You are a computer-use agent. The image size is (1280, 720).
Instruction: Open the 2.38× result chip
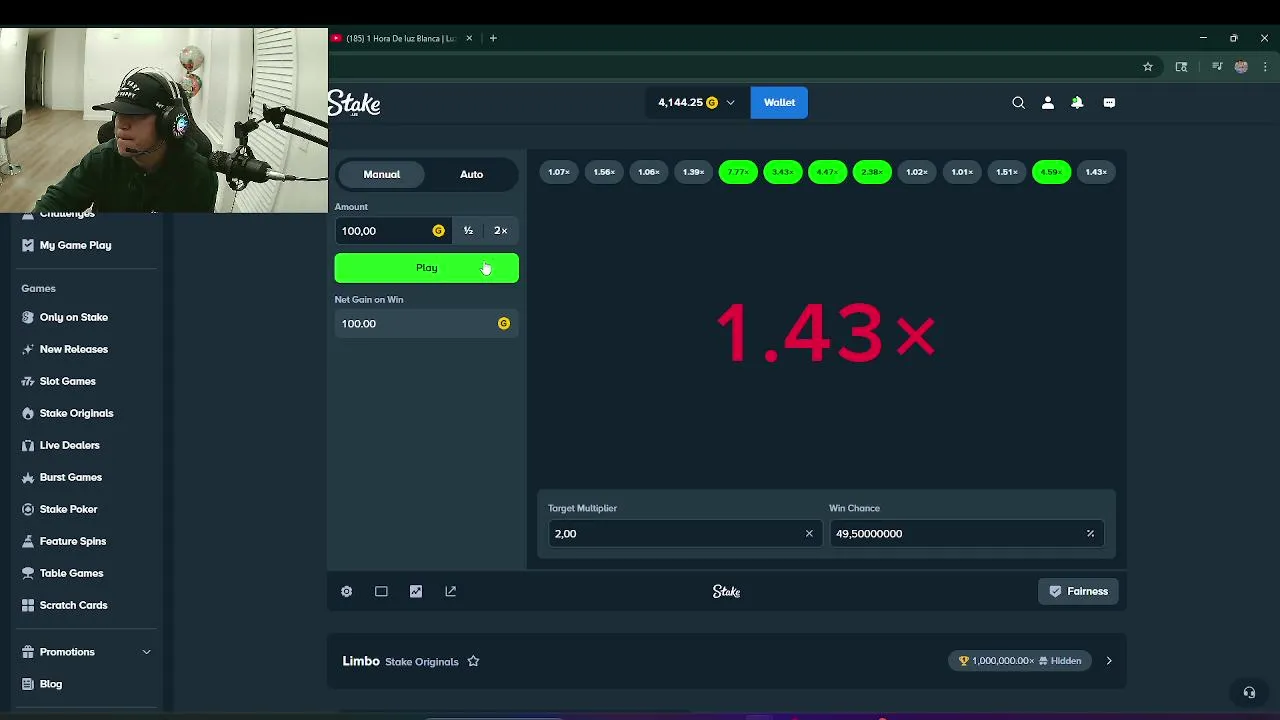(x=872, y=172)
